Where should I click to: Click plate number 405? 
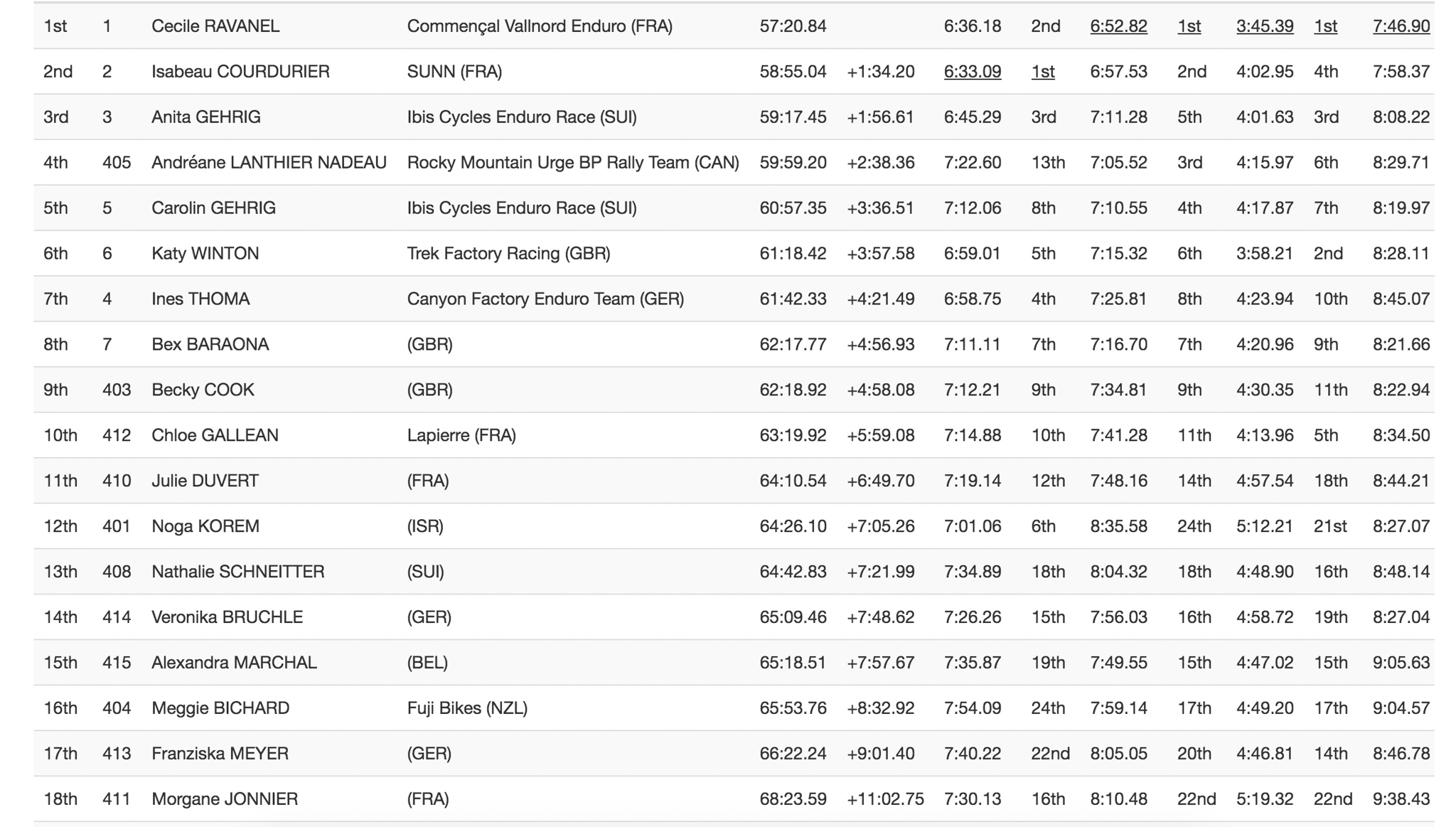(x=117, y=163)
